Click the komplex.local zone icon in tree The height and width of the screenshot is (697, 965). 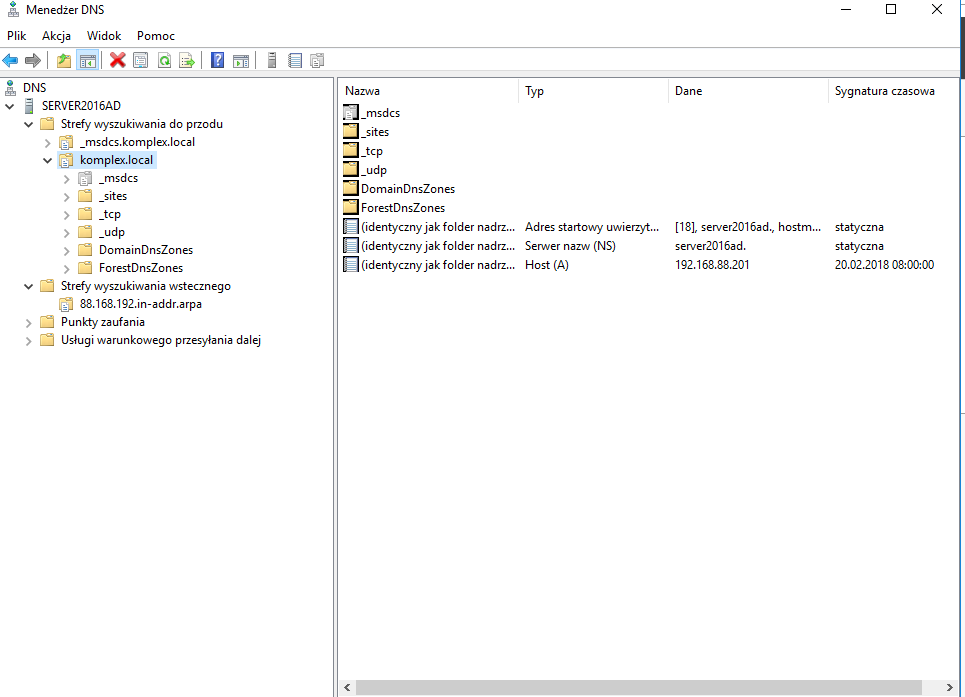click(66, 161)
